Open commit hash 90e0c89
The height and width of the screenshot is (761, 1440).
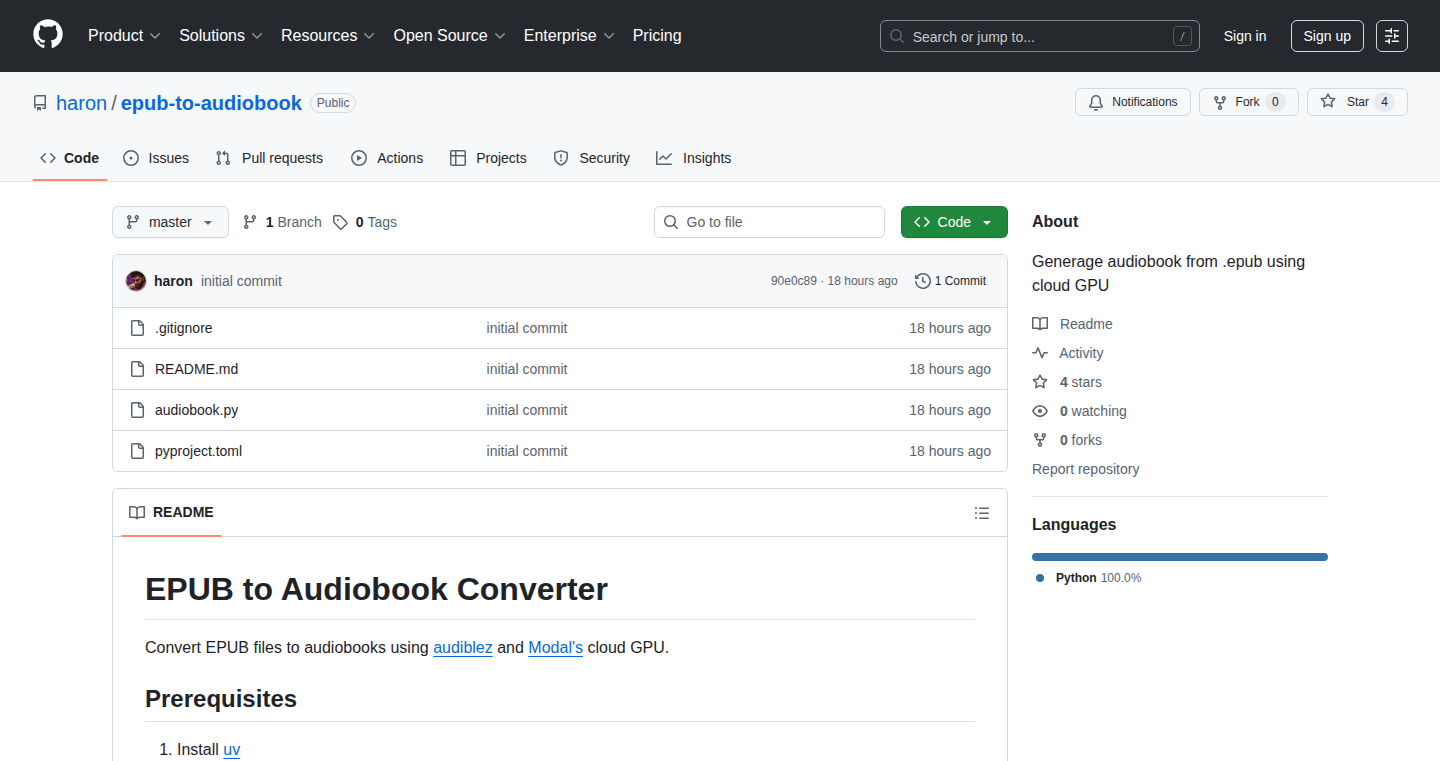[x=793, y=281]
